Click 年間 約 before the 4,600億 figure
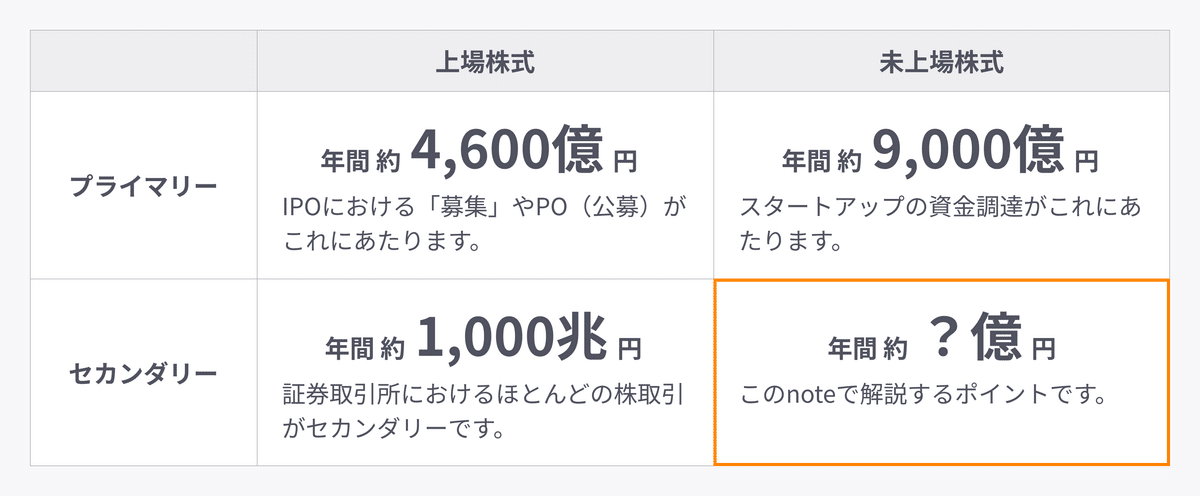The width and height of the screenshot is (1200, 496). (x=359, y=159)
